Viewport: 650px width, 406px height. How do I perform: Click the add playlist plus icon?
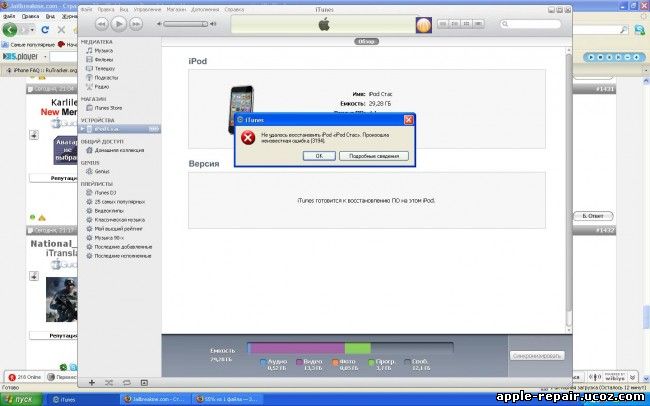click(92, 383)
